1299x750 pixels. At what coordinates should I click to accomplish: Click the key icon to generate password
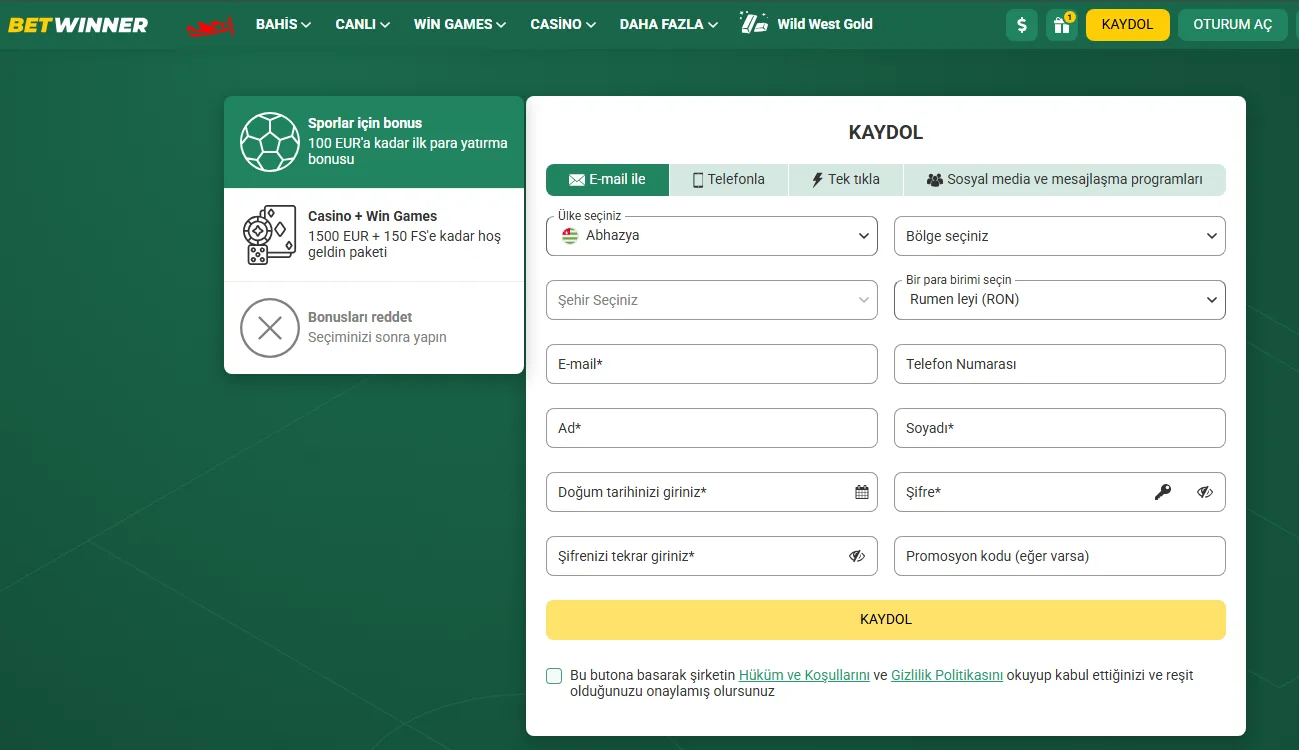click(x=1162, y=492)
